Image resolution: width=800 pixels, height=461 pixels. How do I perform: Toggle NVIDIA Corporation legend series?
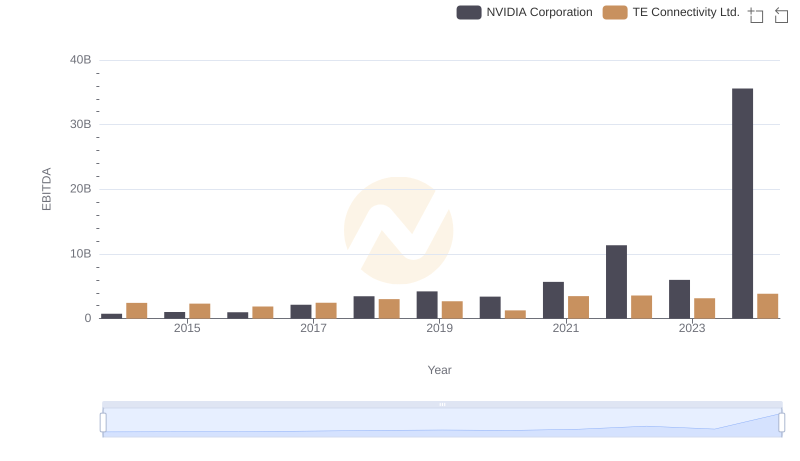[x=524, y=12]
